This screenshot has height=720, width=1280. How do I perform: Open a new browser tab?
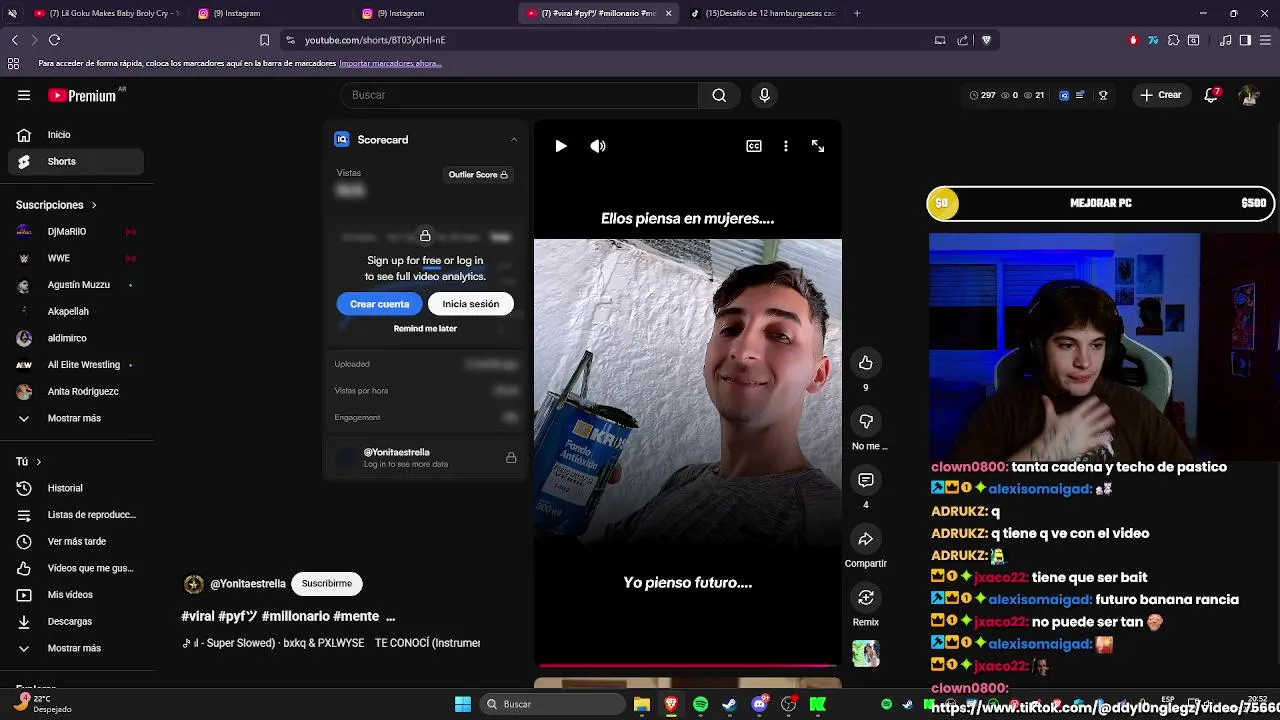857,13
